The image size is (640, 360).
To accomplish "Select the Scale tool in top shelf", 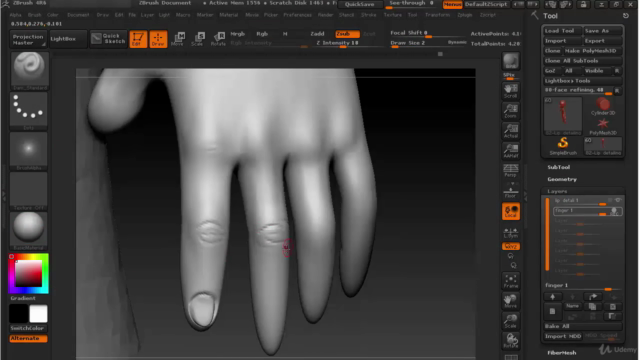I will point(198,39).
